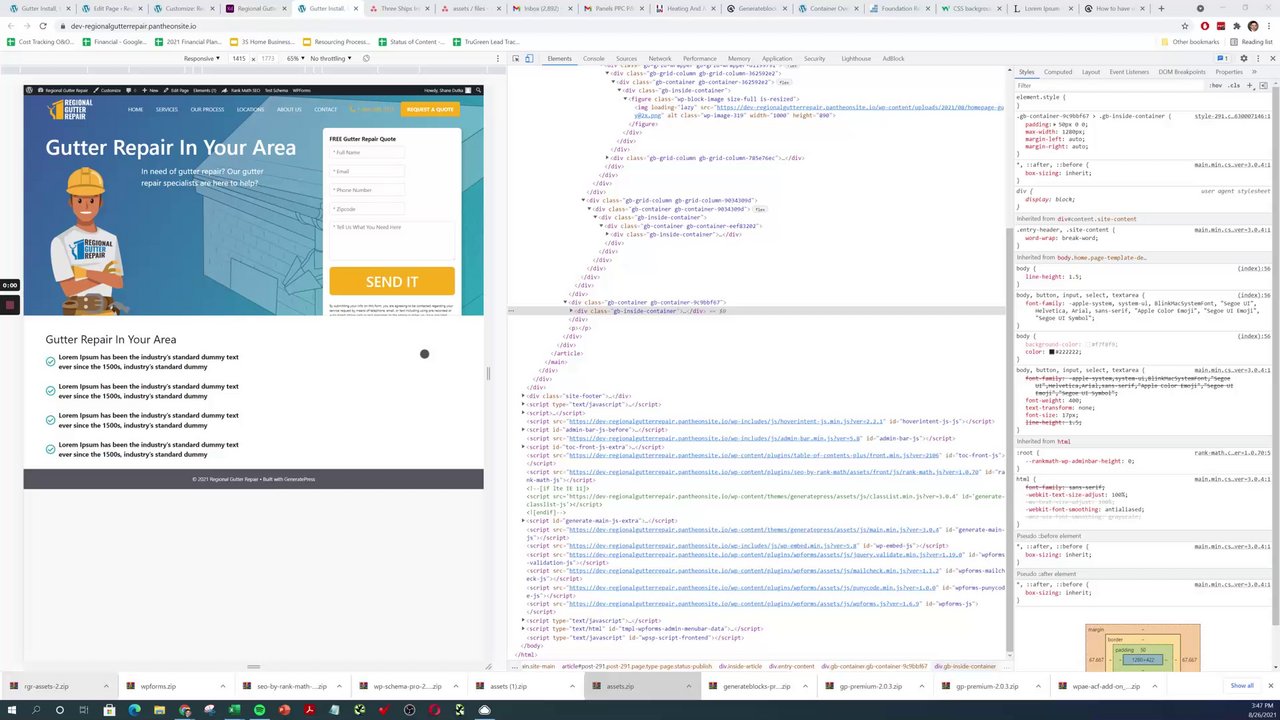This screenshot has height=720, width=1280.
Task: Open the Responsive device dropdown
Action: coord(200,59)
